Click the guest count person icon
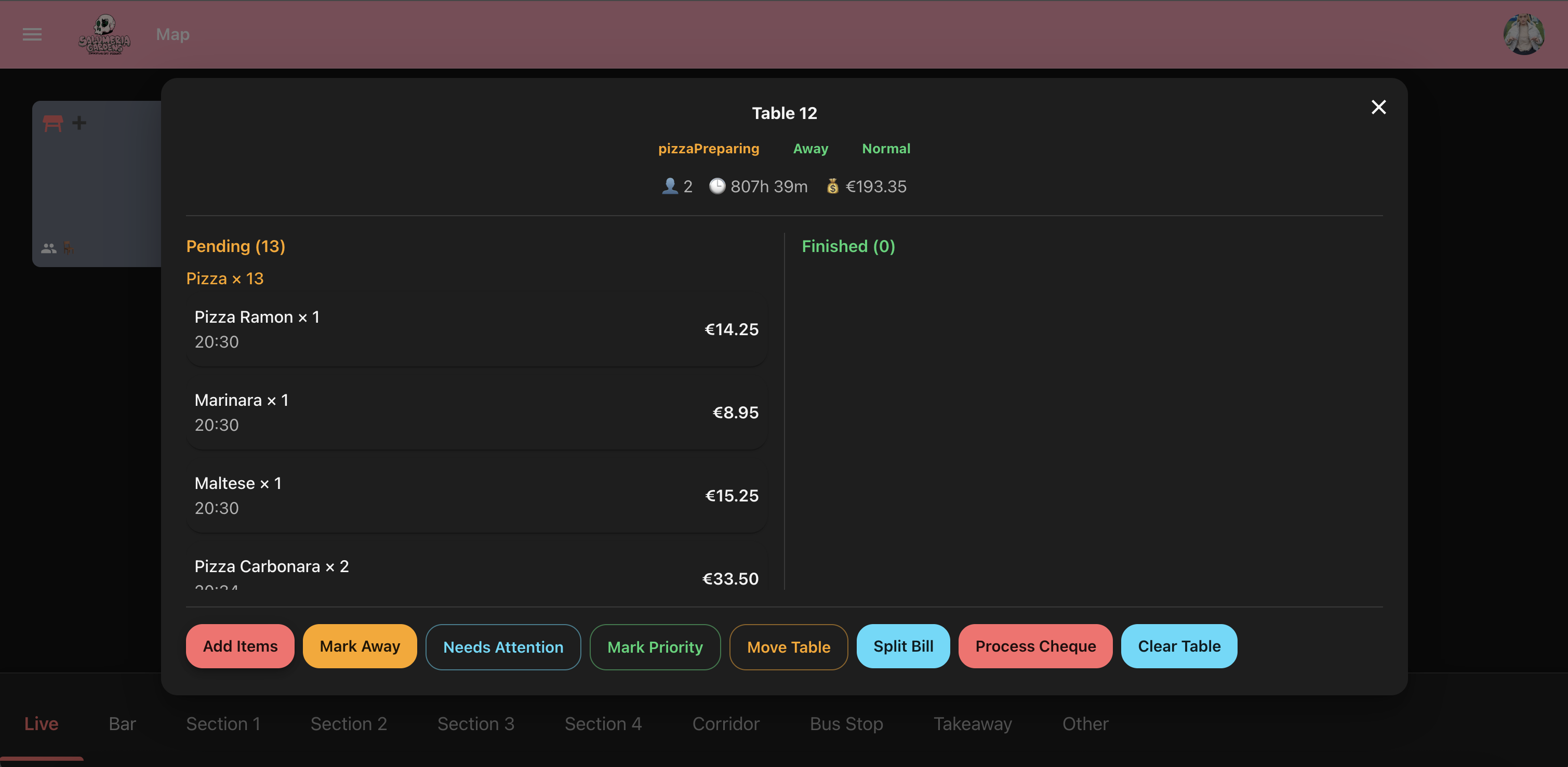1568x767 pixels. tap(670, 186)
